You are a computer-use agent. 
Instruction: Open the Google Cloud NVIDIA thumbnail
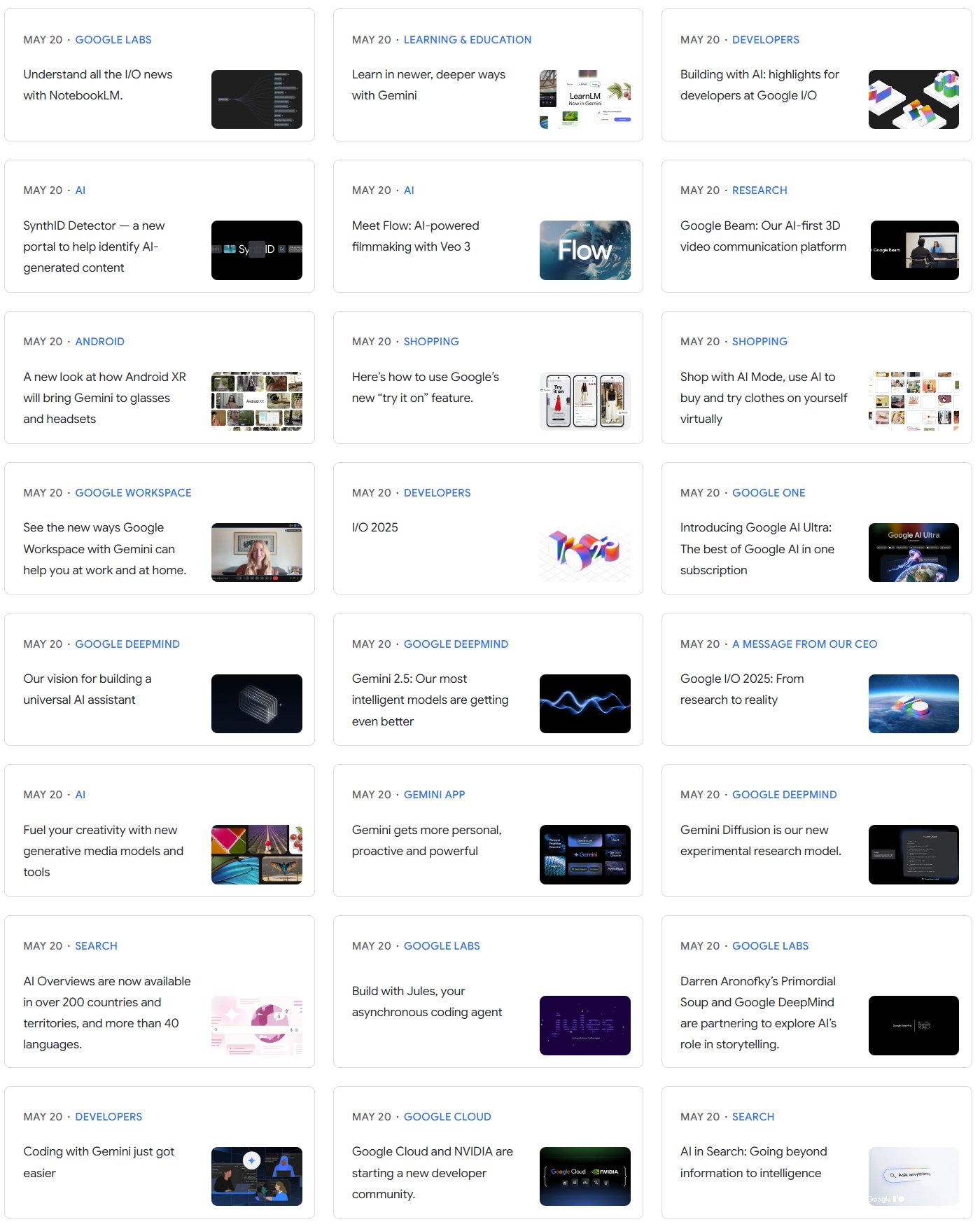[x=585, y=1176]
